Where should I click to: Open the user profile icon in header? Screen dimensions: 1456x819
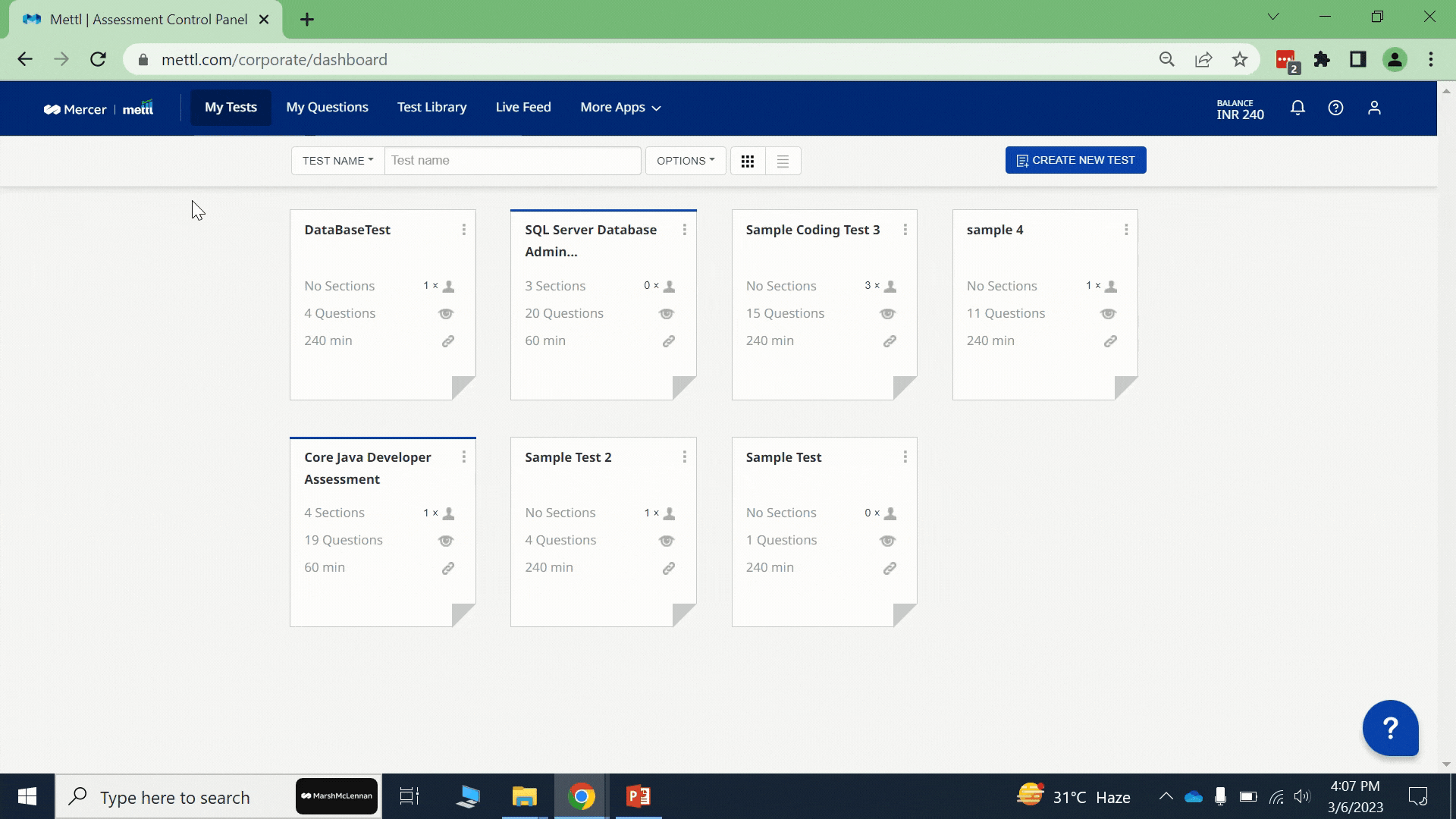[x=1374, y=108]
